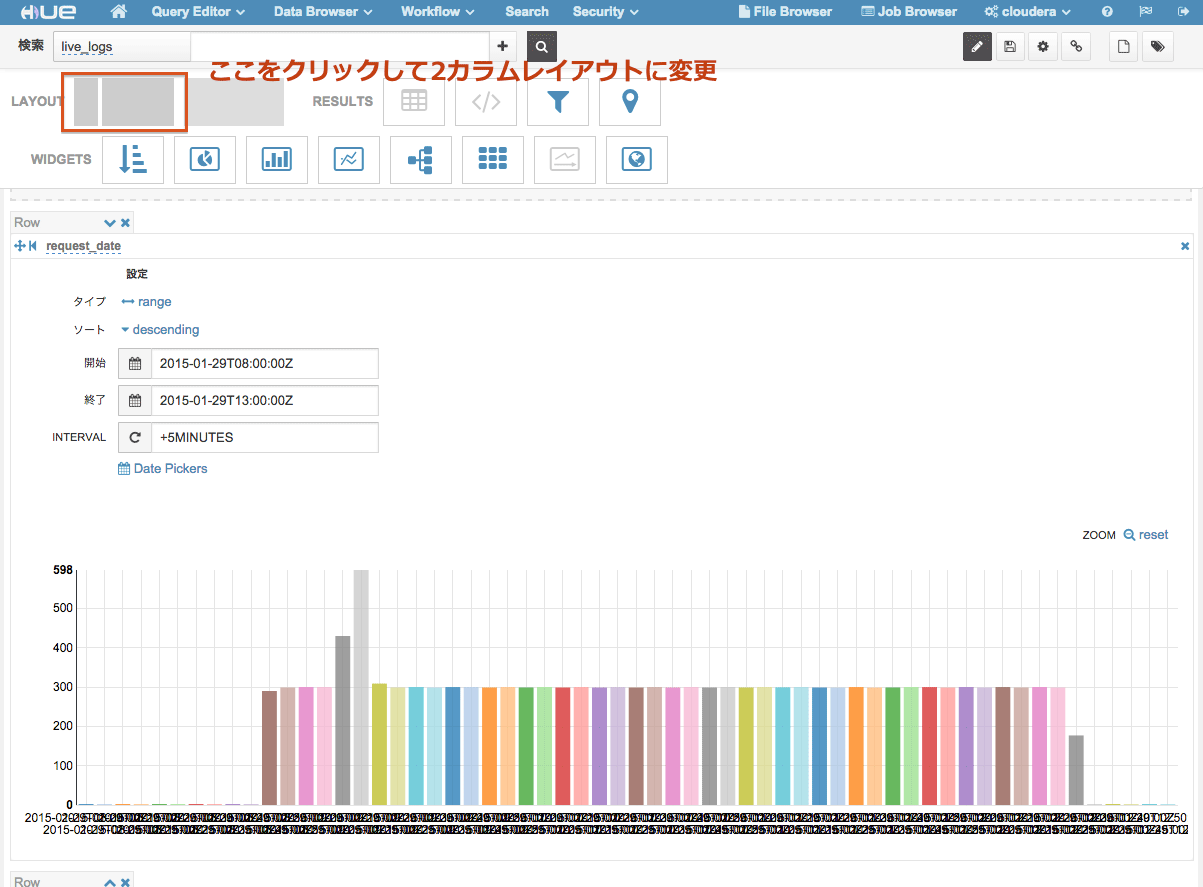This screenshot has height=887, width=1203.
Task: Toggle the facet type range link
Action: (146, 302)
